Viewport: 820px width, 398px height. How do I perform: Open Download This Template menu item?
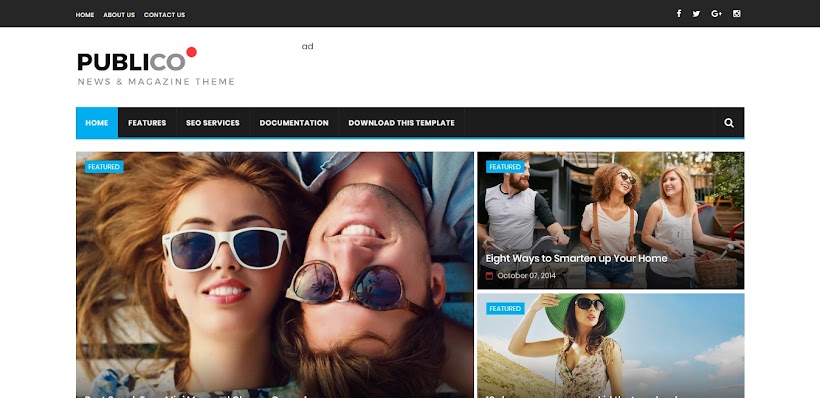click(402, 123)
